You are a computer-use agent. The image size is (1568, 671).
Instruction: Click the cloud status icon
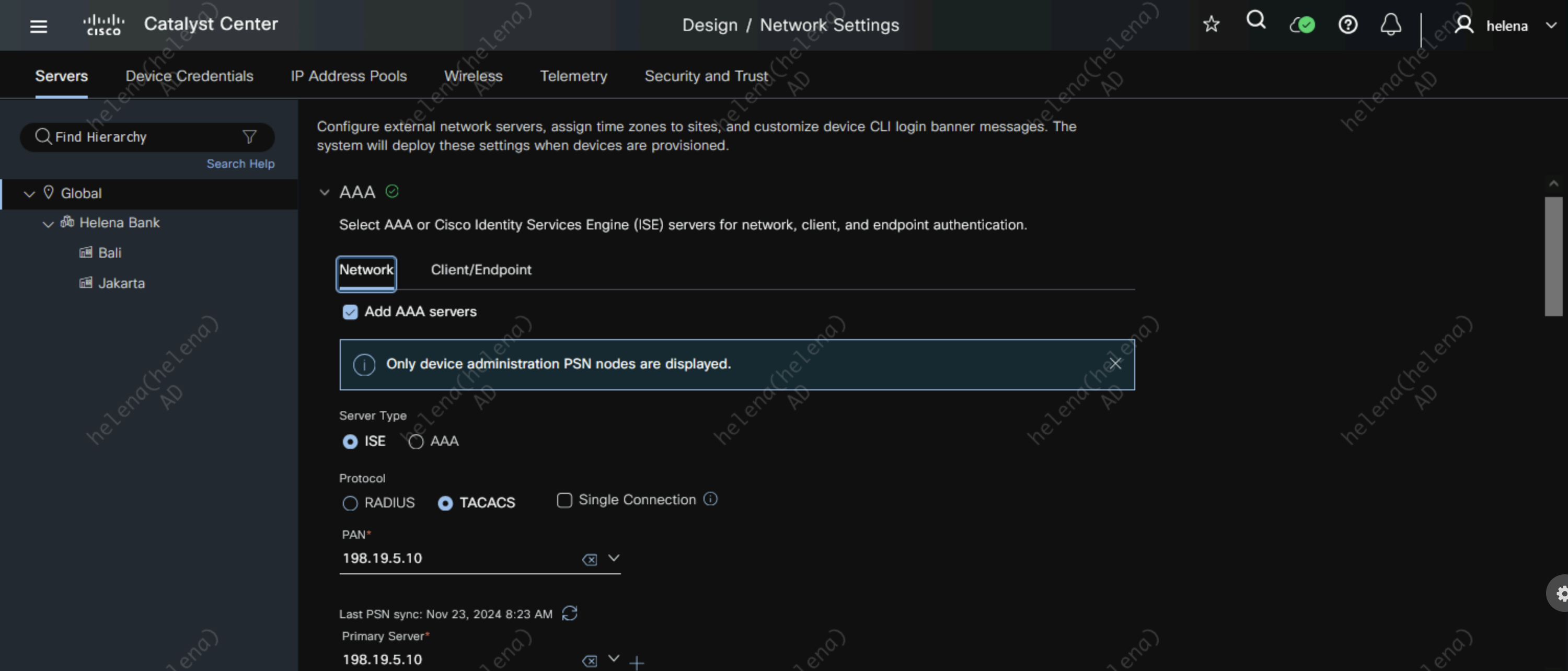pos(1302,25)
